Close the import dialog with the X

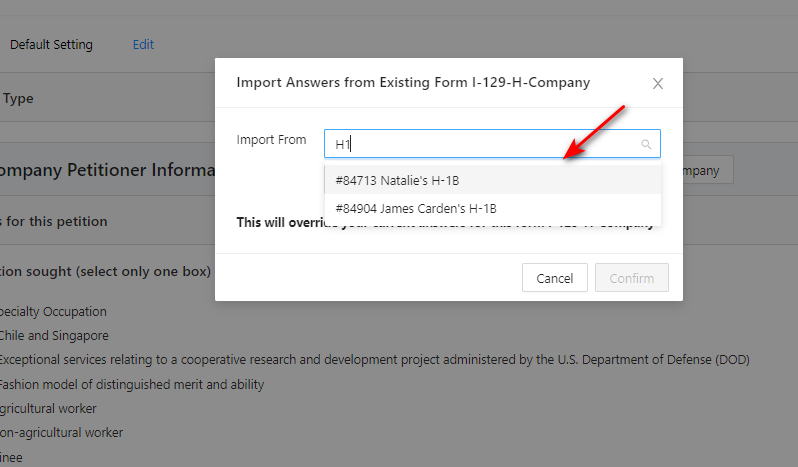[658, 84]
